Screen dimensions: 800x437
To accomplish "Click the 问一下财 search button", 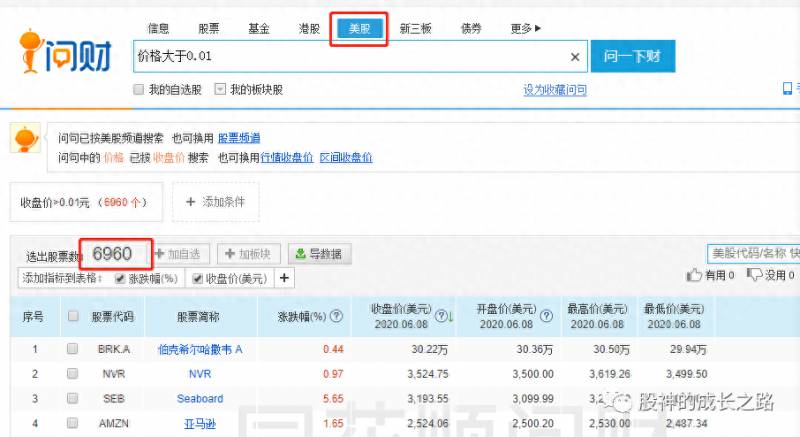I will point(633,56).
